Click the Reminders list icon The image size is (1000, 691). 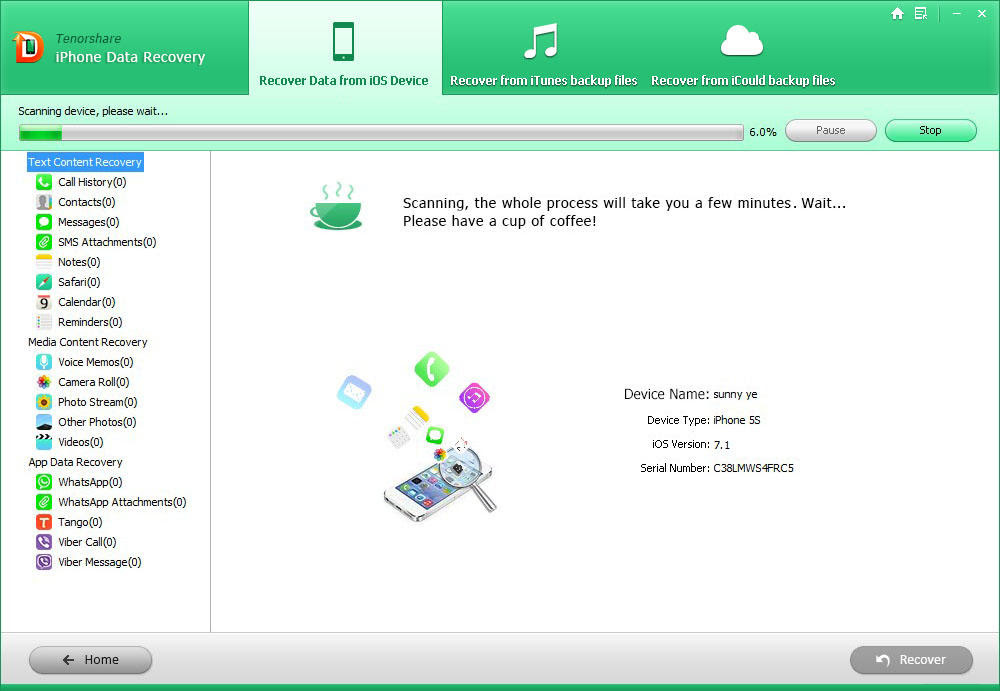(43, 322)
